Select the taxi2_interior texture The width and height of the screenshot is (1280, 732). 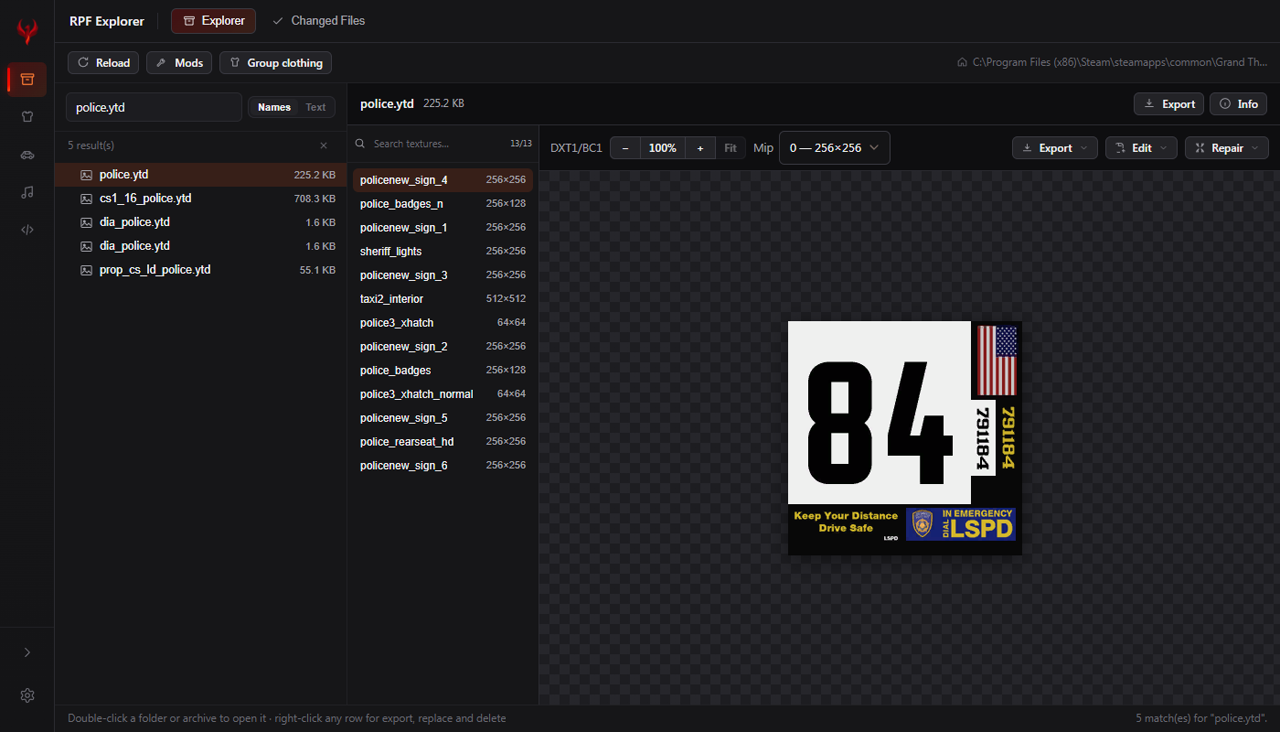click(442, 299)
